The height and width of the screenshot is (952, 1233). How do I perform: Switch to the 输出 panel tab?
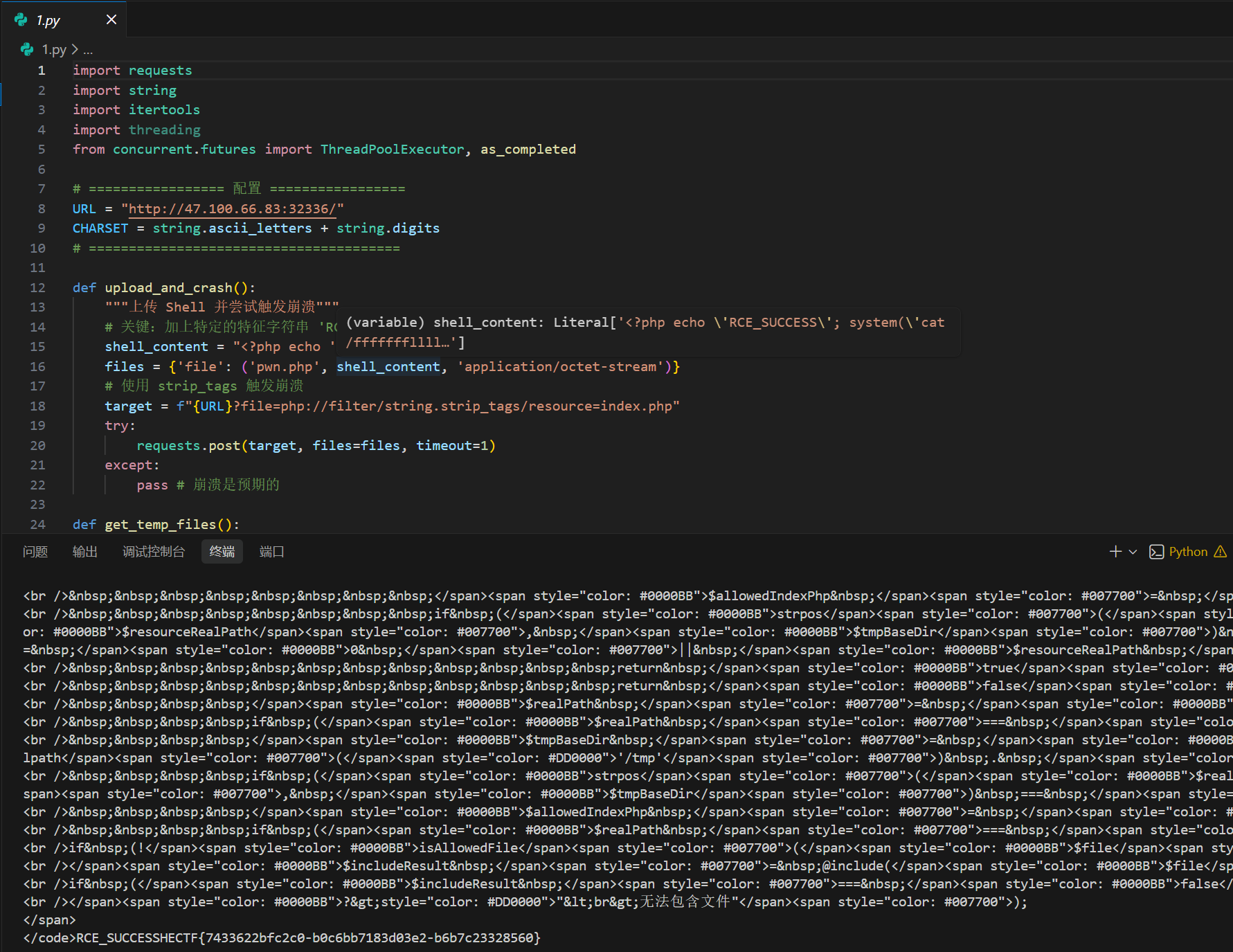click(84, 551)
